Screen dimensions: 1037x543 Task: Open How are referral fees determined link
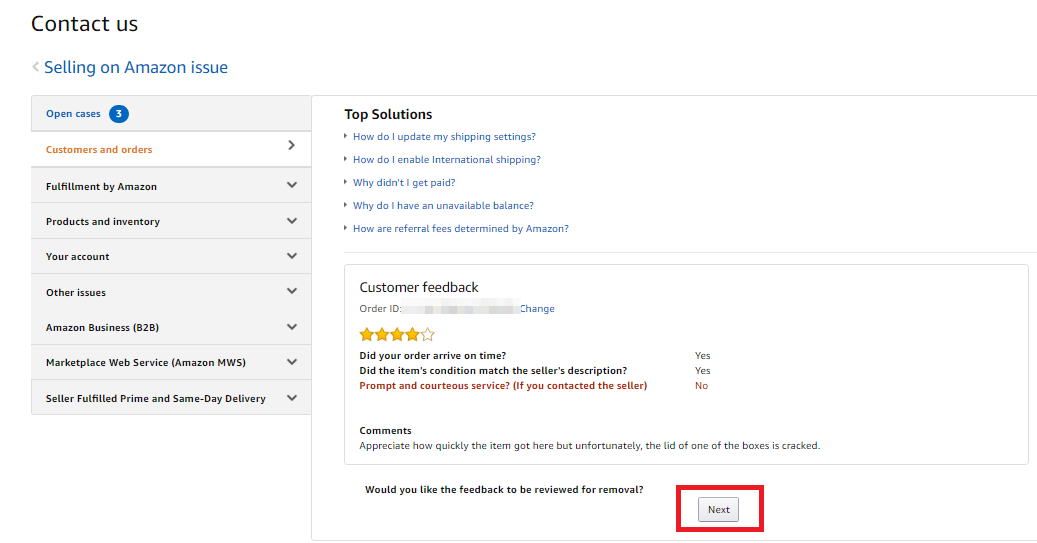point(460,228)
